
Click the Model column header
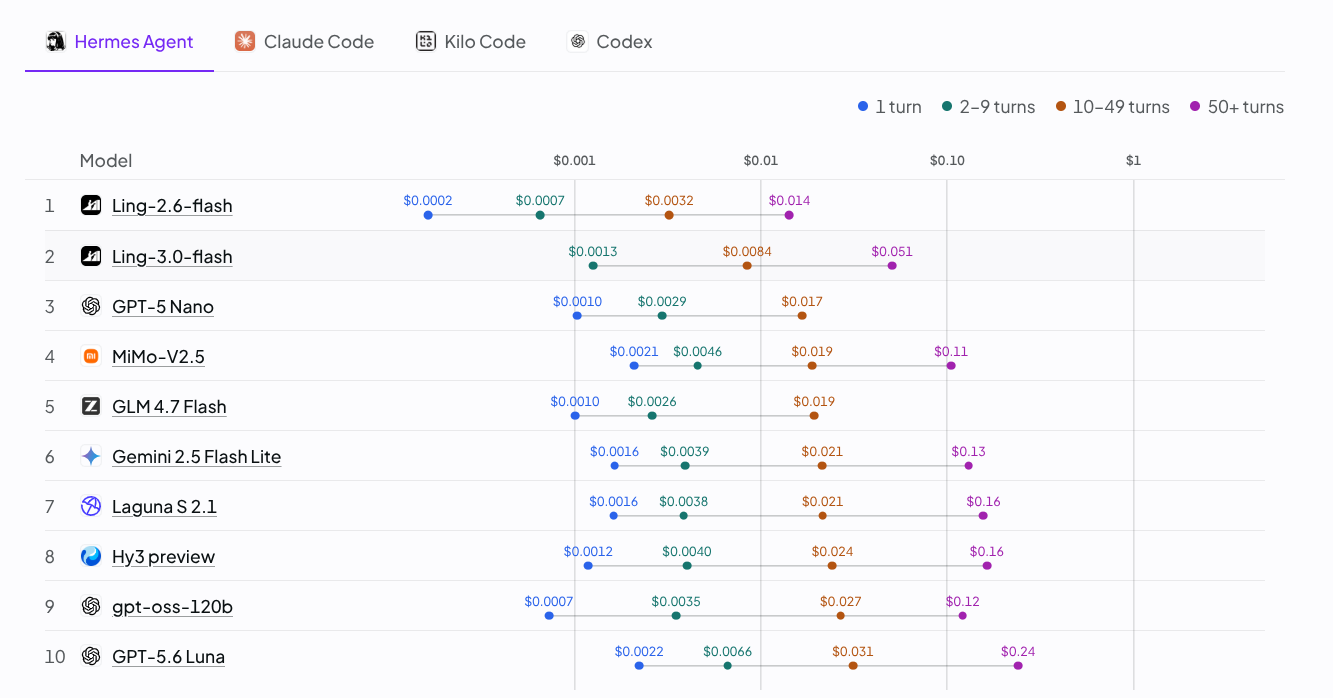(106, 161)
